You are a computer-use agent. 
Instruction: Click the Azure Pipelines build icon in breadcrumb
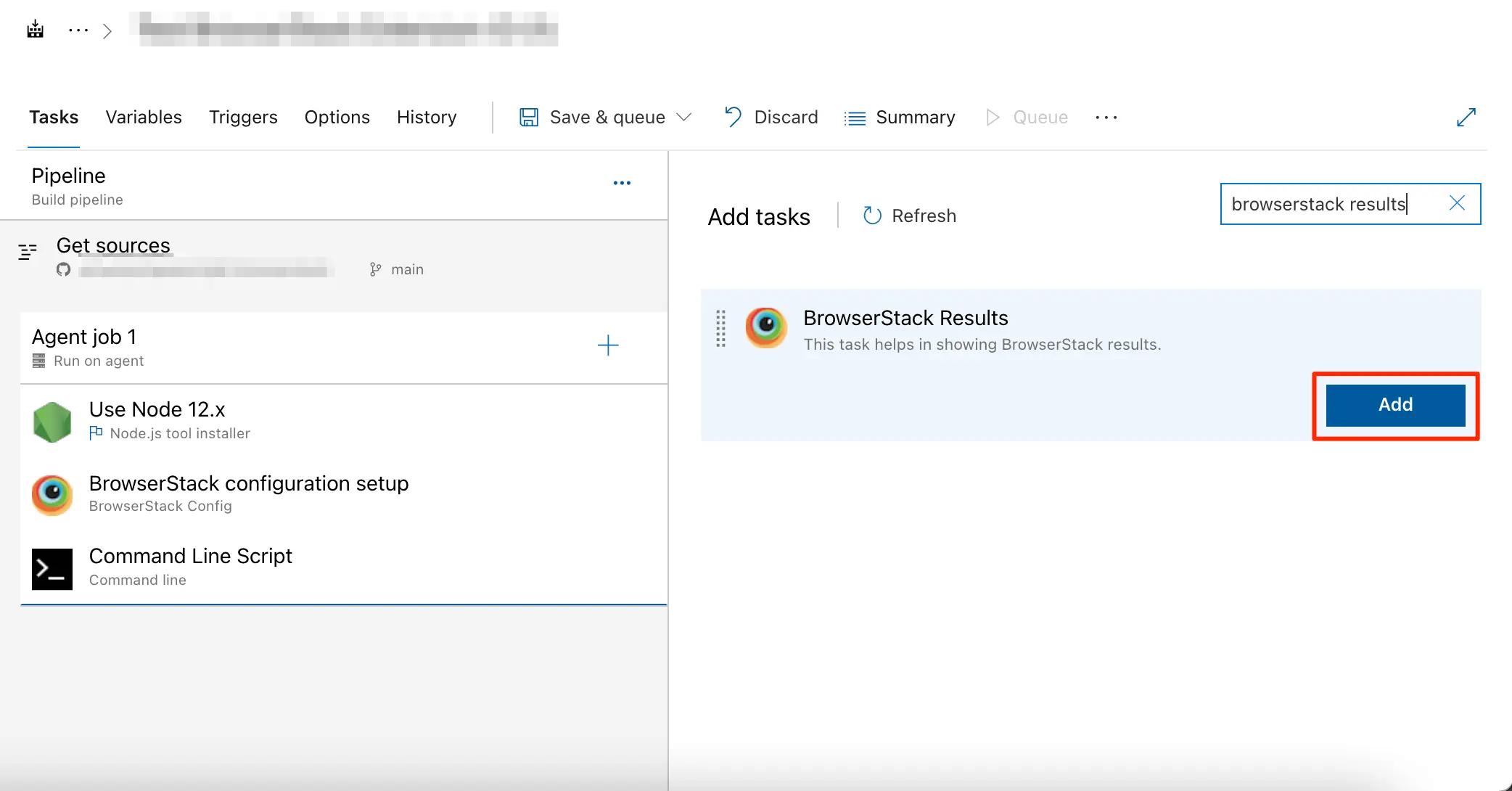(x=35, y=30)
